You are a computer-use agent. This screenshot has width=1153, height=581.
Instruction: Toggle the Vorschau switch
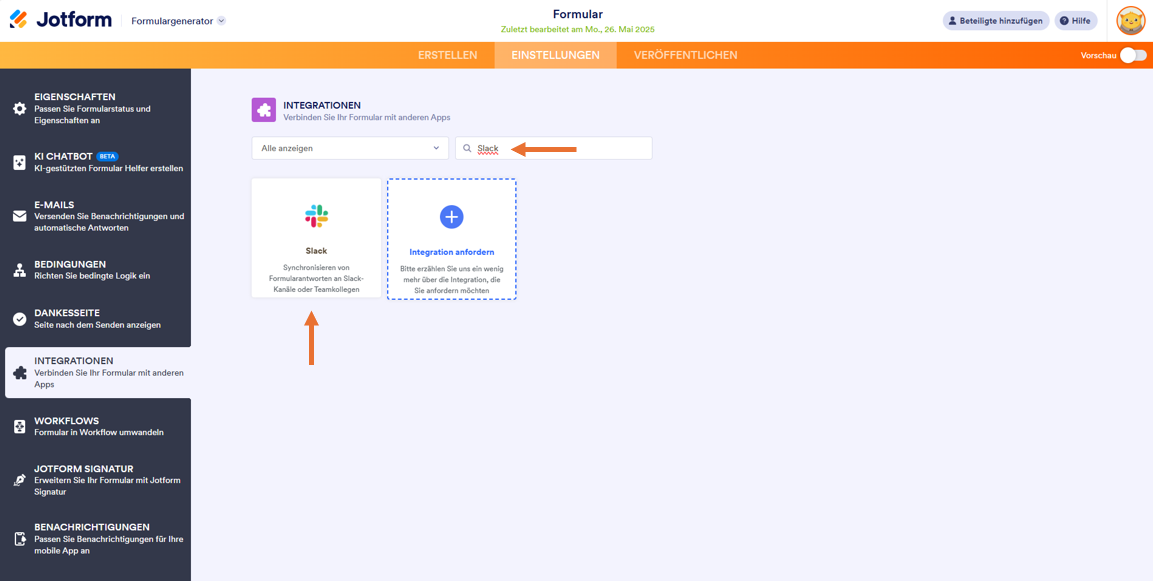1133,55
